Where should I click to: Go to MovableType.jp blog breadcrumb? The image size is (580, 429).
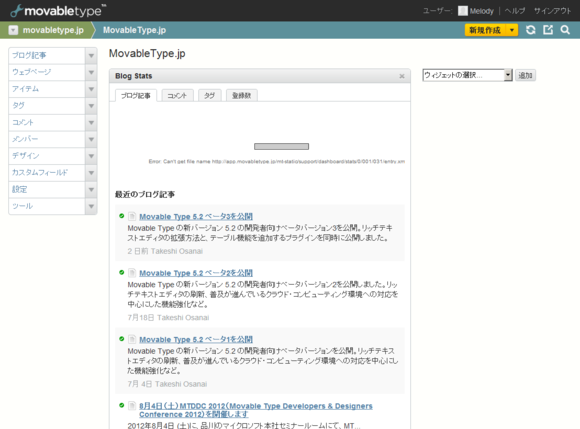[134, 30]
